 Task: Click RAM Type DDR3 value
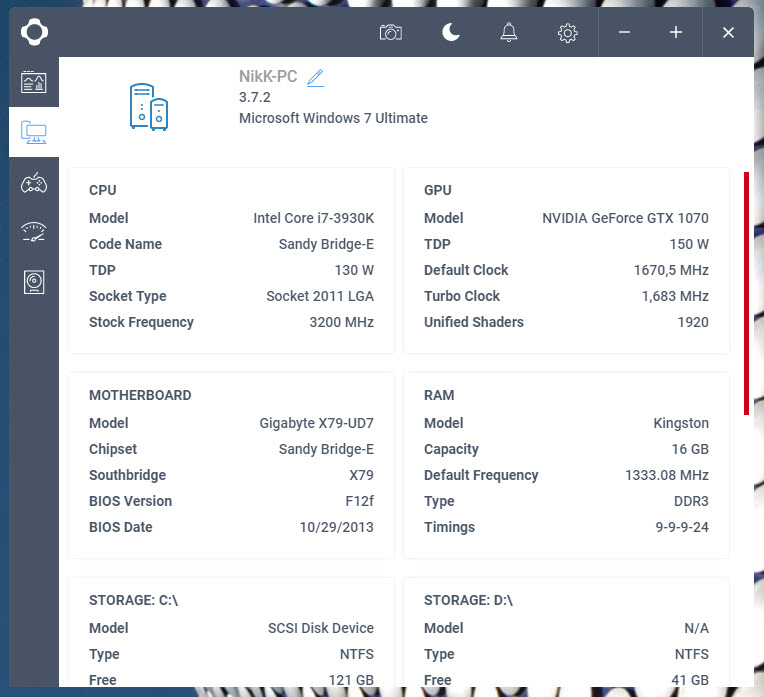point(691,501)
